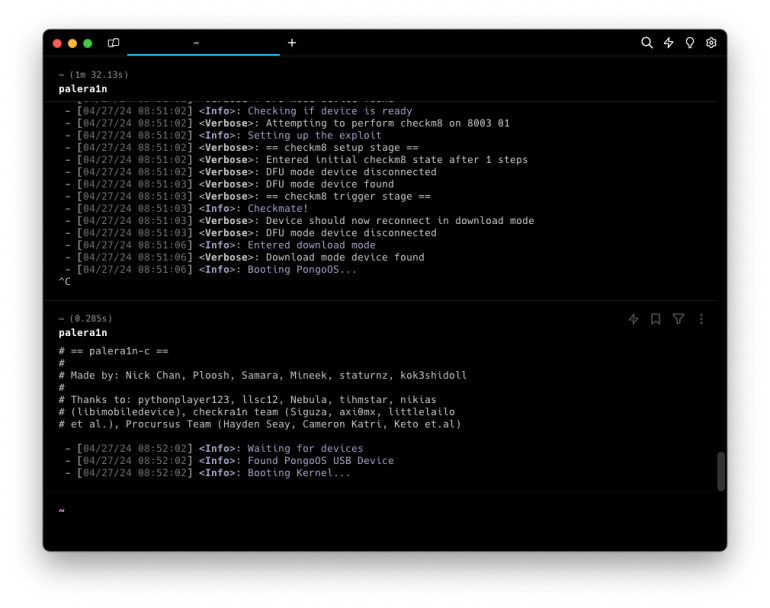Click 'Setting up the exploit' line
This screenshot has height=608, width=770.
(314, 135)
